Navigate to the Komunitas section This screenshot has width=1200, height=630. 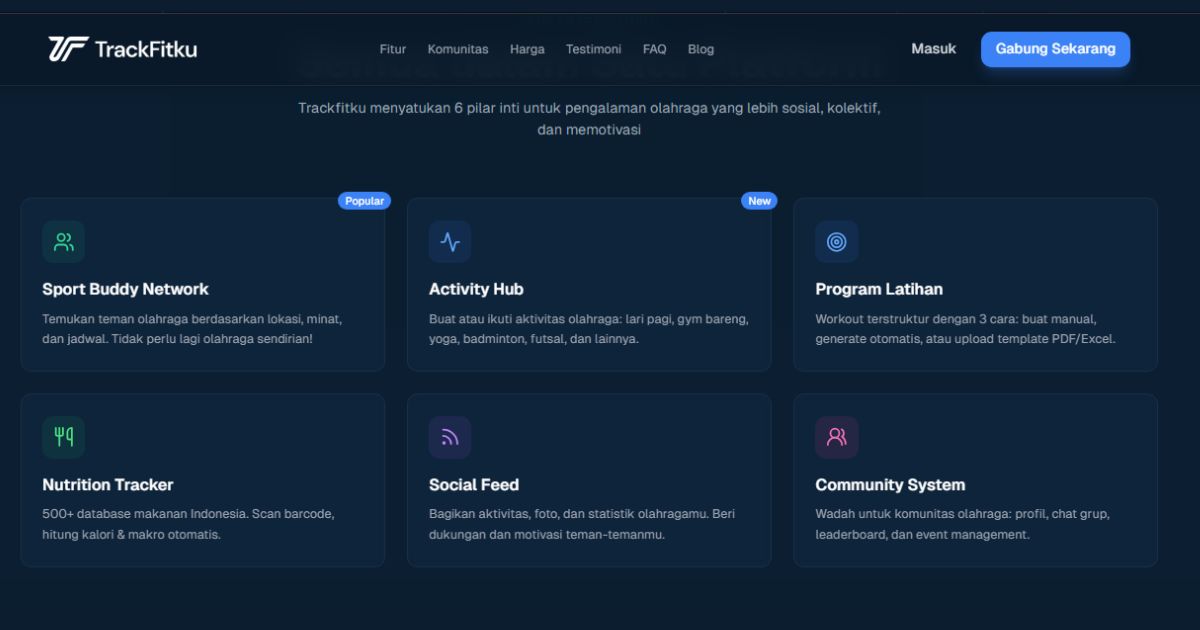pyautogui.click(x=458, y=49)
